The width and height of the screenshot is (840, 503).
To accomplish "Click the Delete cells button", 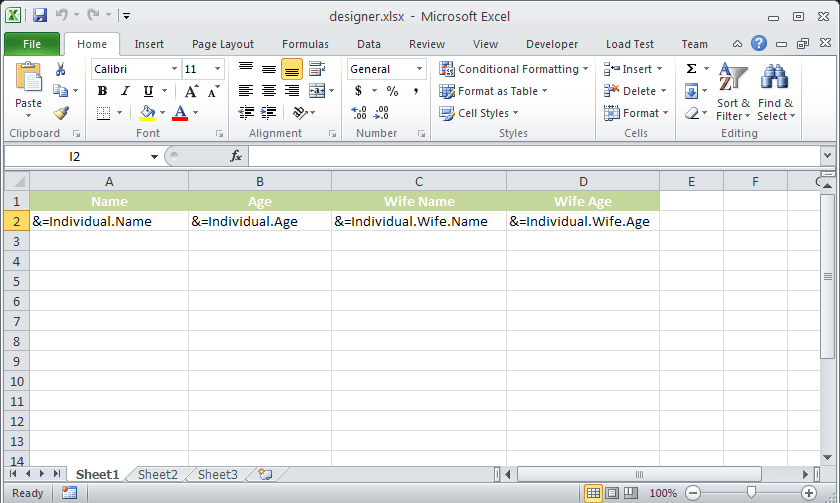I will point(635,91).
